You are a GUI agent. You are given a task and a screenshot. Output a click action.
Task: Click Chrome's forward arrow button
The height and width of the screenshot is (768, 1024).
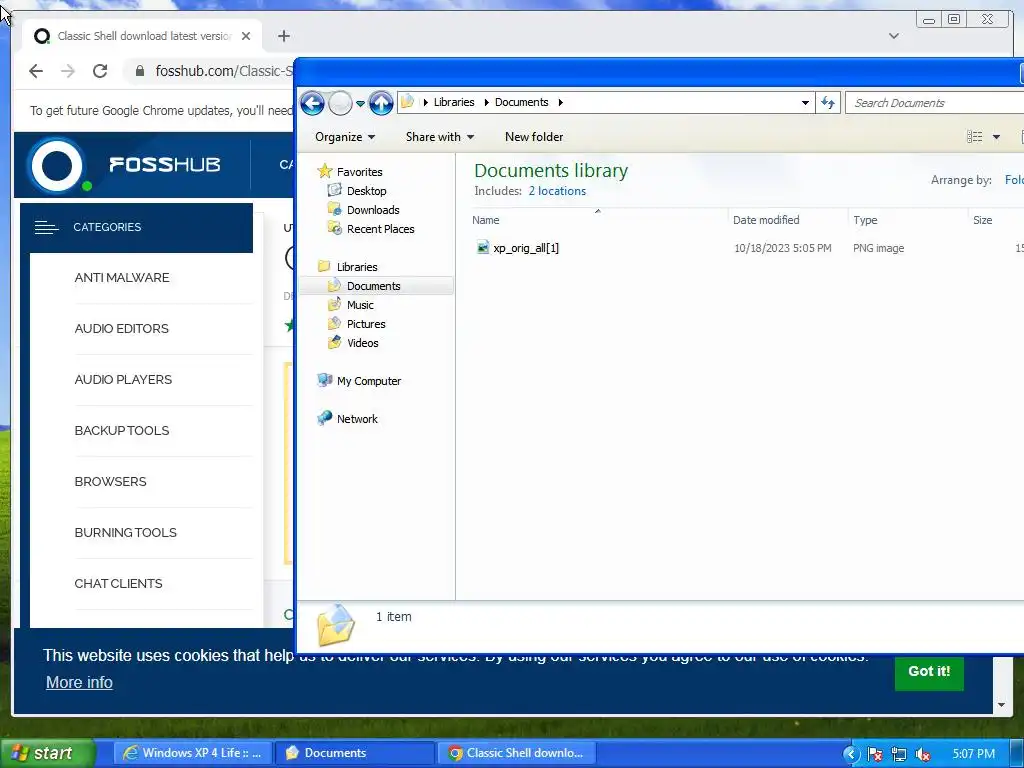[68, 71]
